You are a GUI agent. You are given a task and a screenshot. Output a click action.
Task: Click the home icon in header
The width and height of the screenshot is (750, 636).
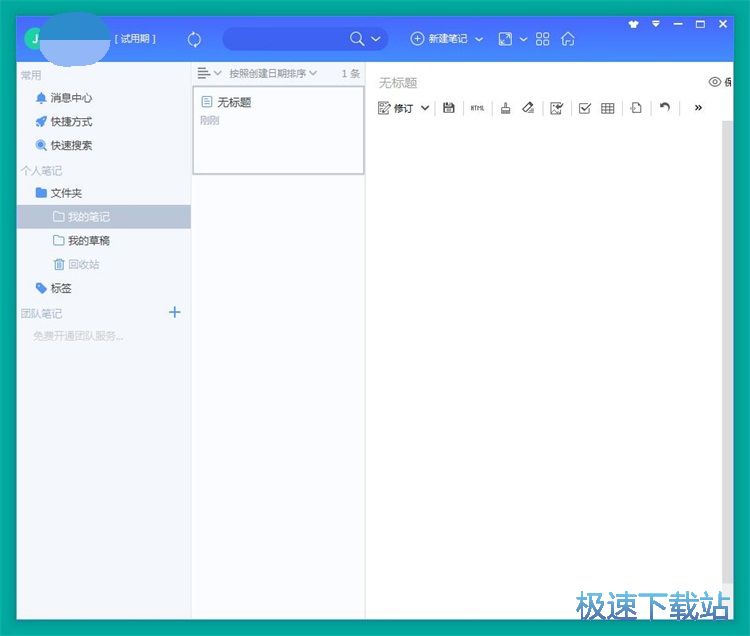click(568, 39)
